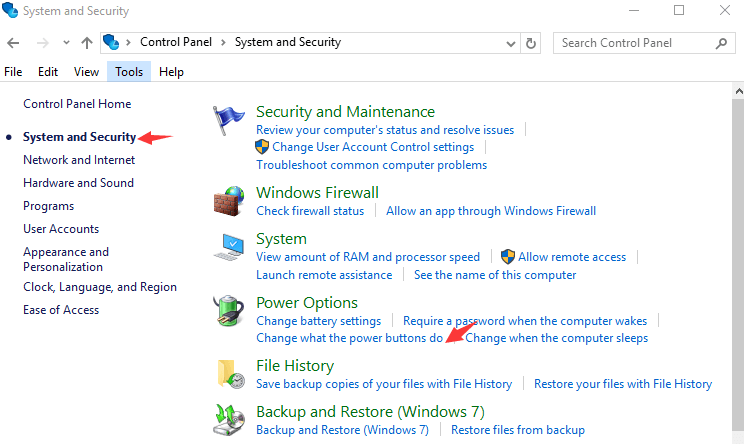Open Programs category
The width and height of the screenshot is (744, 444).
49,206
